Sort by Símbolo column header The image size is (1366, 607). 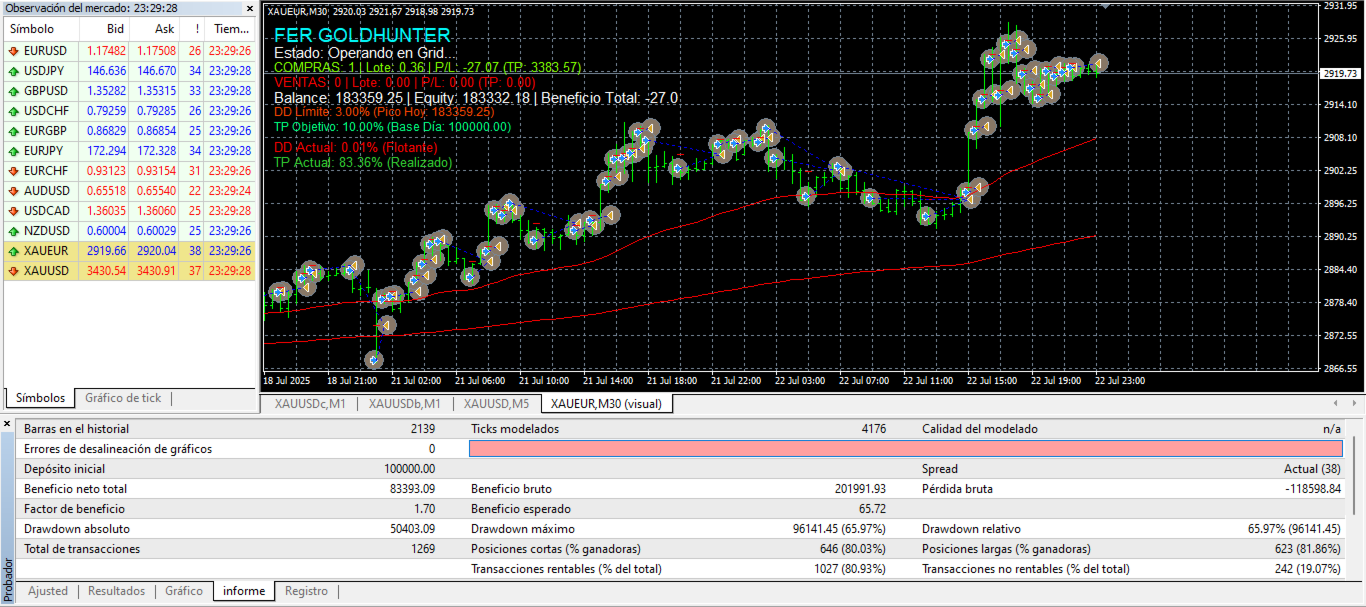coord(42,29)
